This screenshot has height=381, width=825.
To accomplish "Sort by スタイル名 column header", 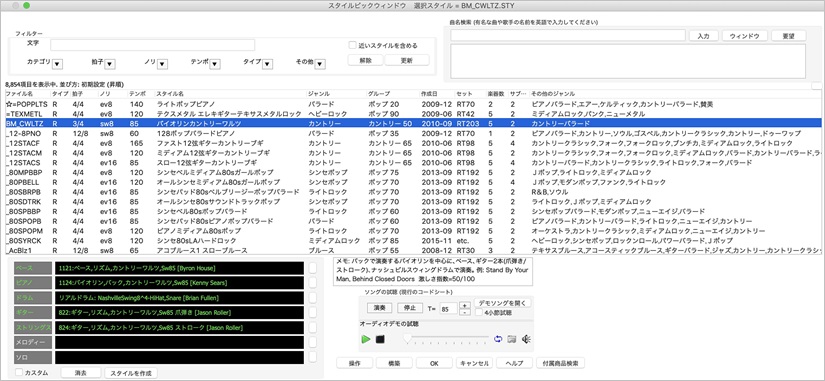I will [x=230, y=94].
